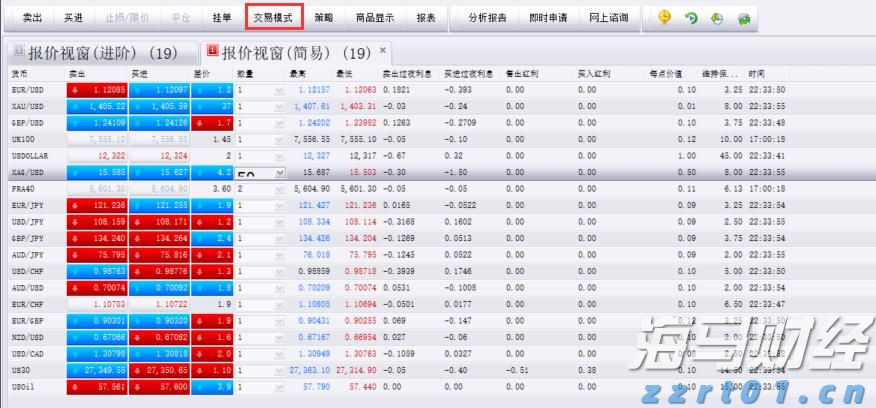Close the 报价视窗(简易) tab

coord(382,50)
